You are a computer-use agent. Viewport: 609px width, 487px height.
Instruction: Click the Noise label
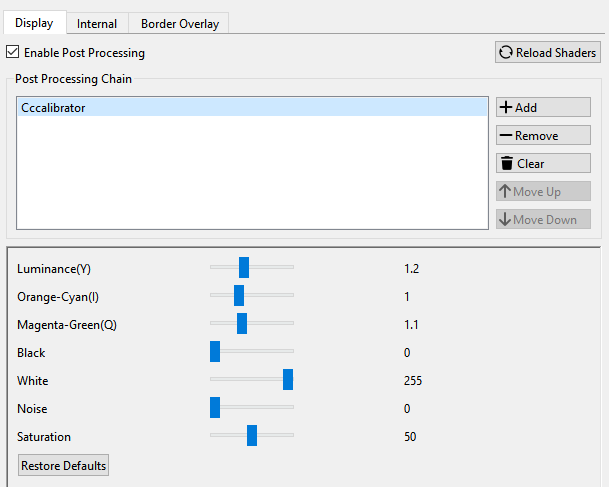click(x=32, y=409)
